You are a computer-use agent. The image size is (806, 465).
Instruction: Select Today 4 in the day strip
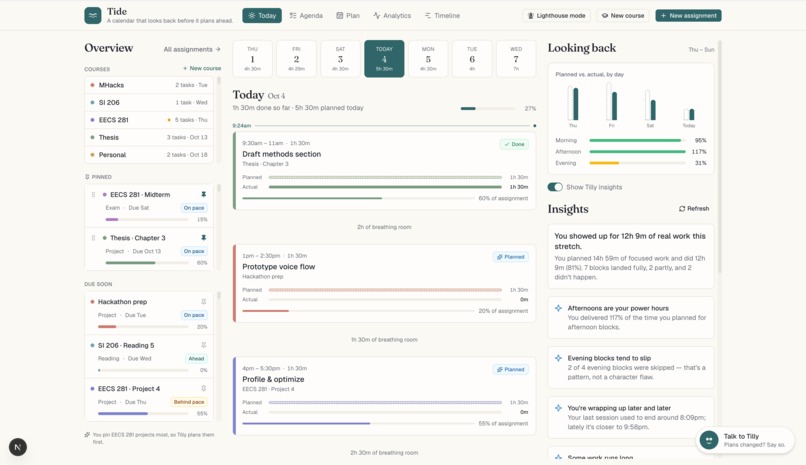click(384, 59)
